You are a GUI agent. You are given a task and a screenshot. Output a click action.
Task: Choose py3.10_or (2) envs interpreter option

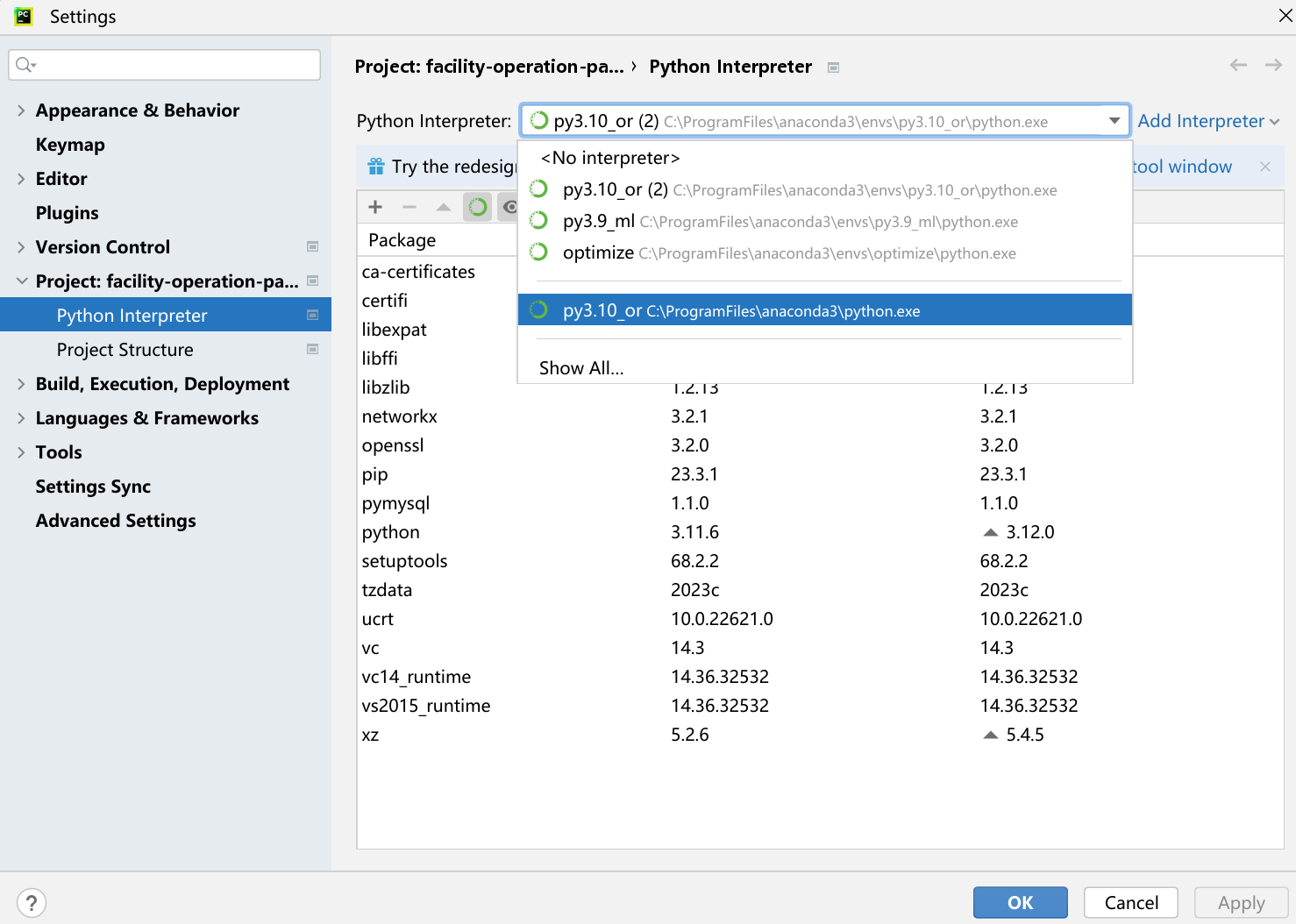pyautogui.click(x=824, y=189)
